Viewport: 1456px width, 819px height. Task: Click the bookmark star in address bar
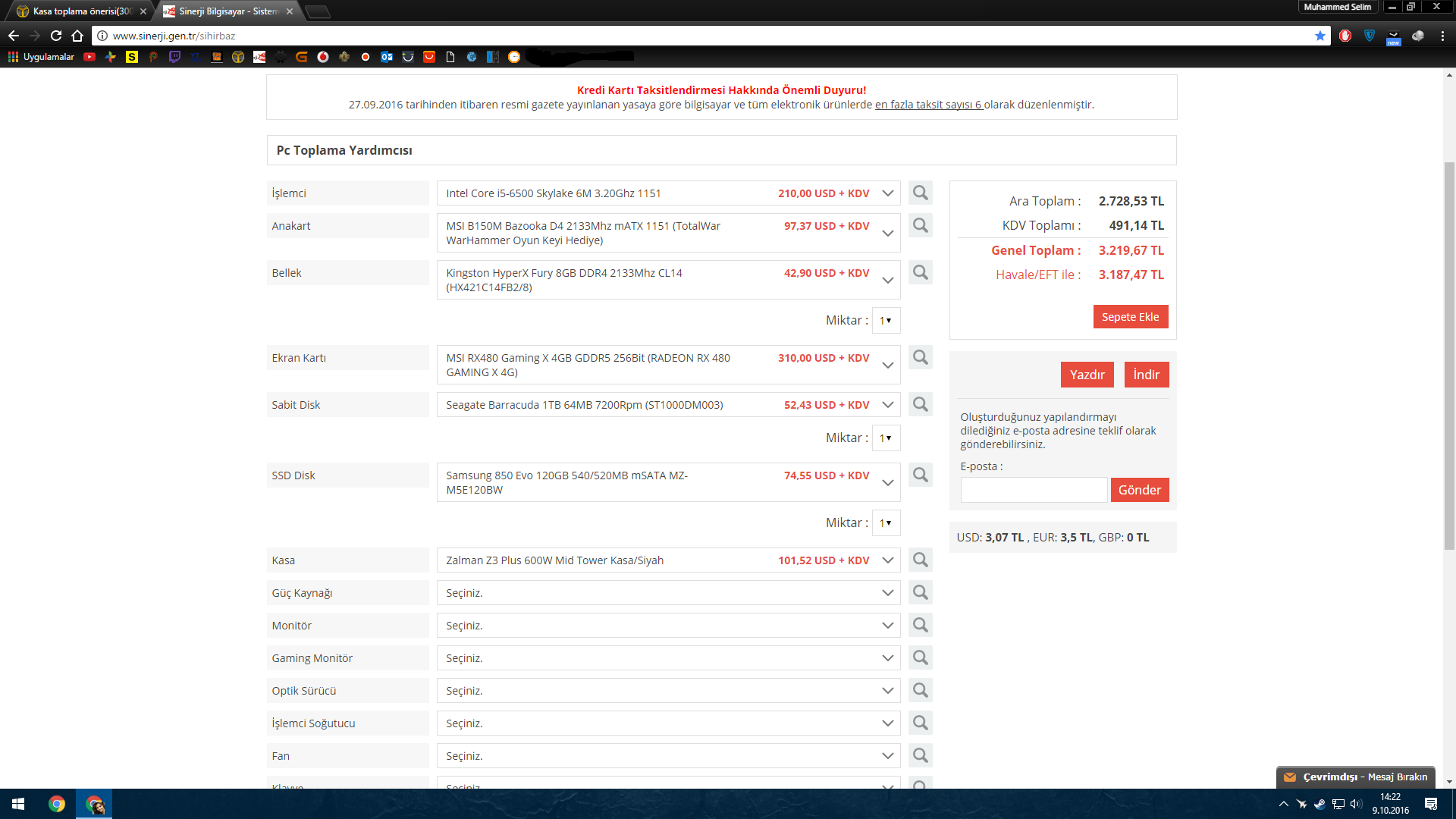pyautogui.click(x=1320, y=36)
